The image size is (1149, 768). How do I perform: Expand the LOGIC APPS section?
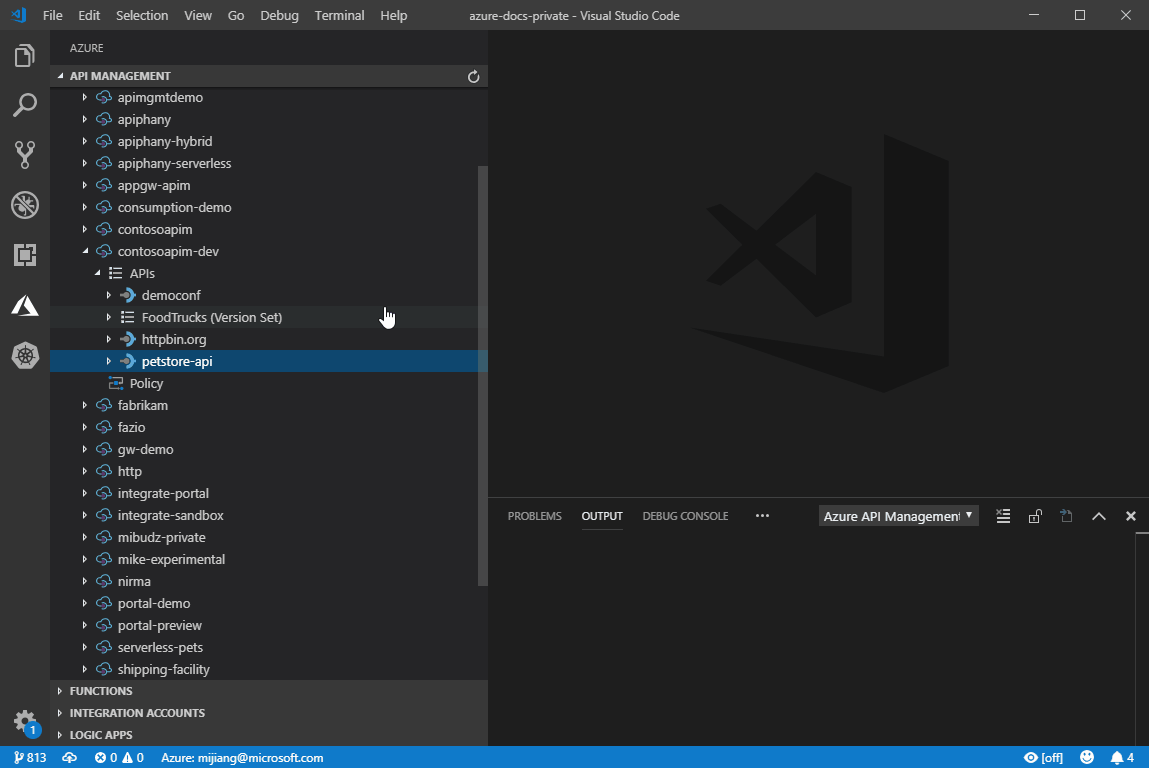coord(60,735)
